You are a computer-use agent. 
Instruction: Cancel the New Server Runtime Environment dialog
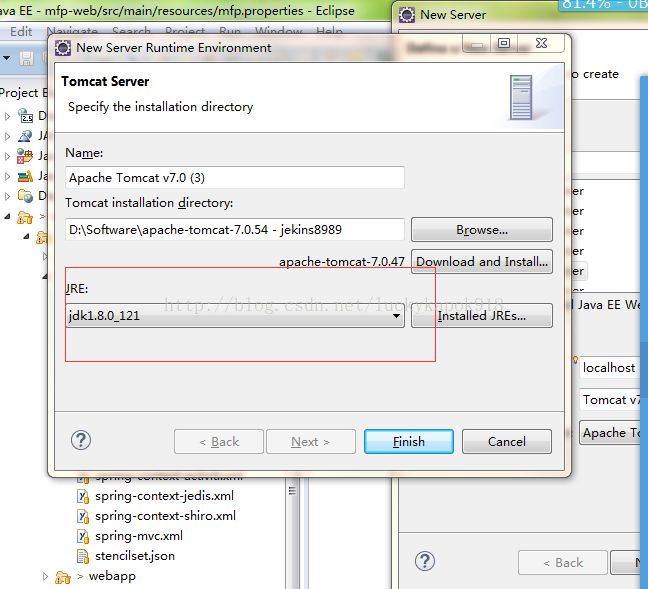coord(507,441)
